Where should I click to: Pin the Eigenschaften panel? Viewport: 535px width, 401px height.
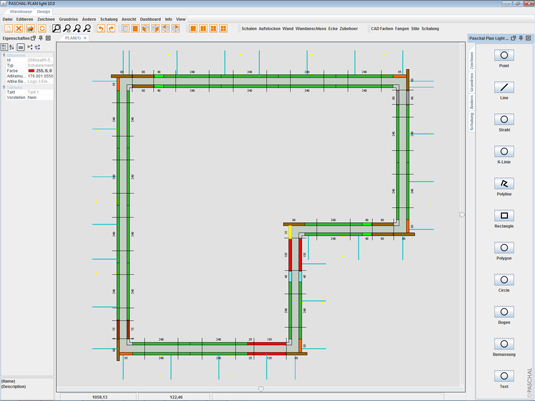(x=41, y=38)
